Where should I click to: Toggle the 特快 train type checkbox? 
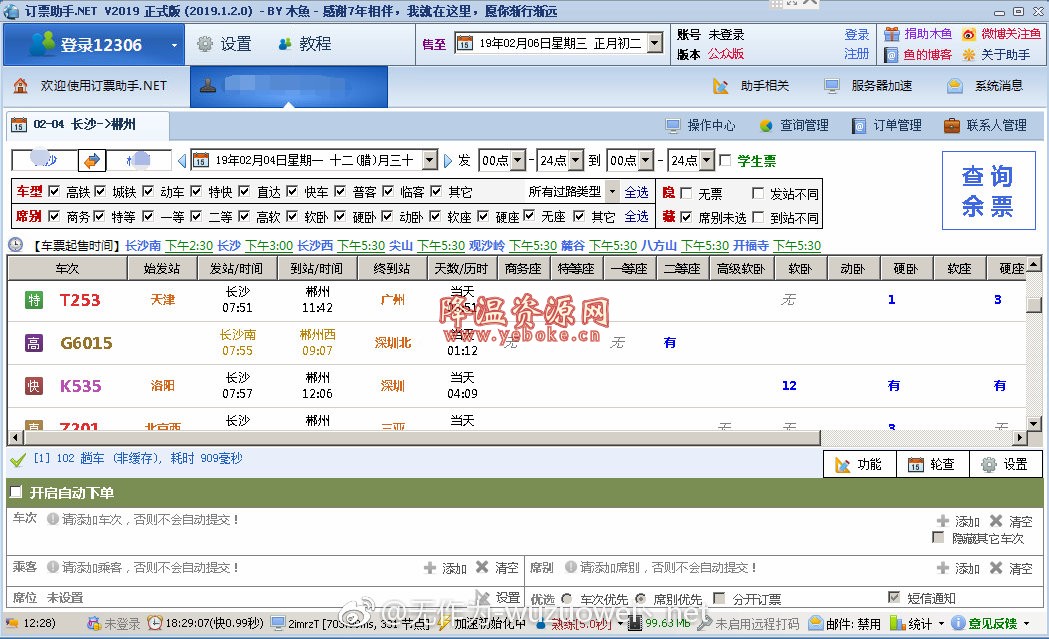196,191
